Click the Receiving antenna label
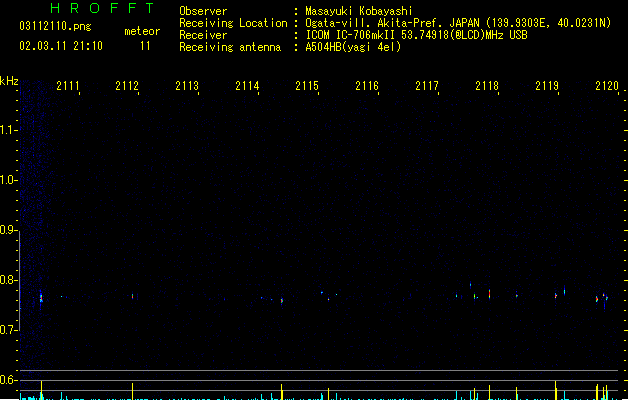The width and height of the screenshot is (629, 400). tap(230, 47)
